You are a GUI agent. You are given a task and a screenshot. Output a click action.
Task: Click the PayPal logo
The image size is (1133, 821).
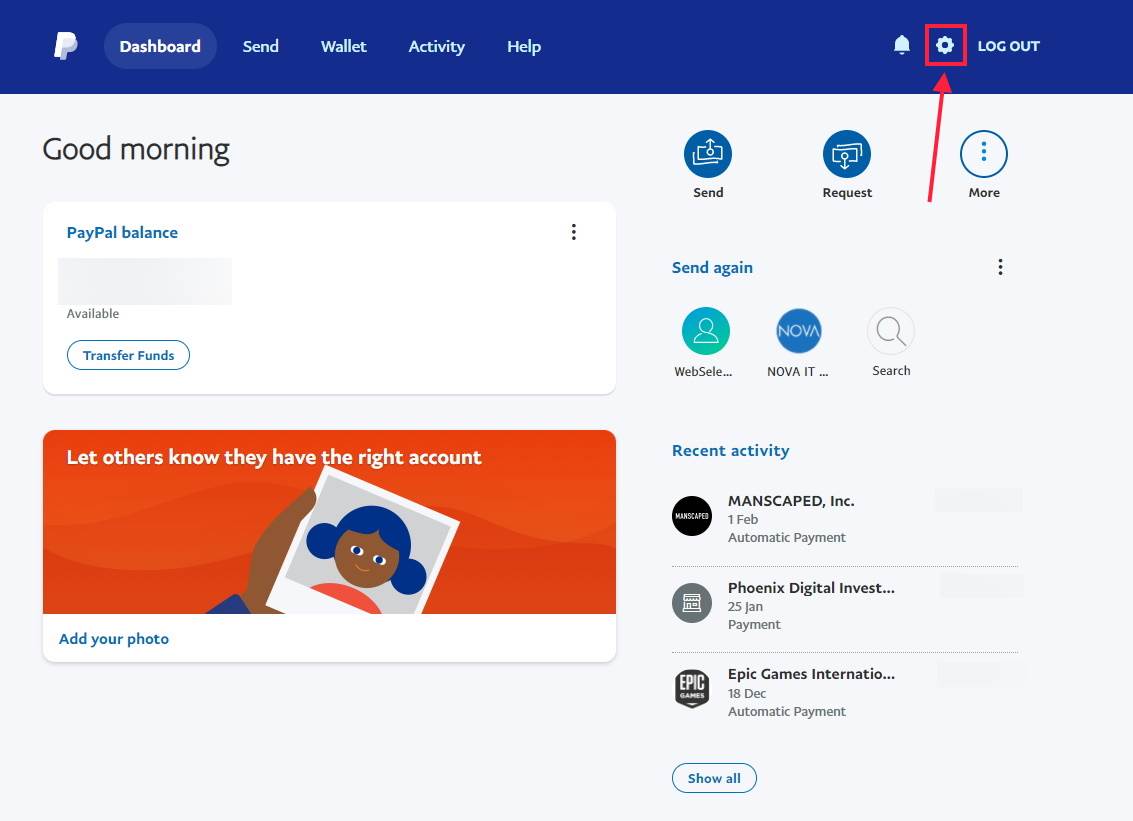(x=64, y=45)
